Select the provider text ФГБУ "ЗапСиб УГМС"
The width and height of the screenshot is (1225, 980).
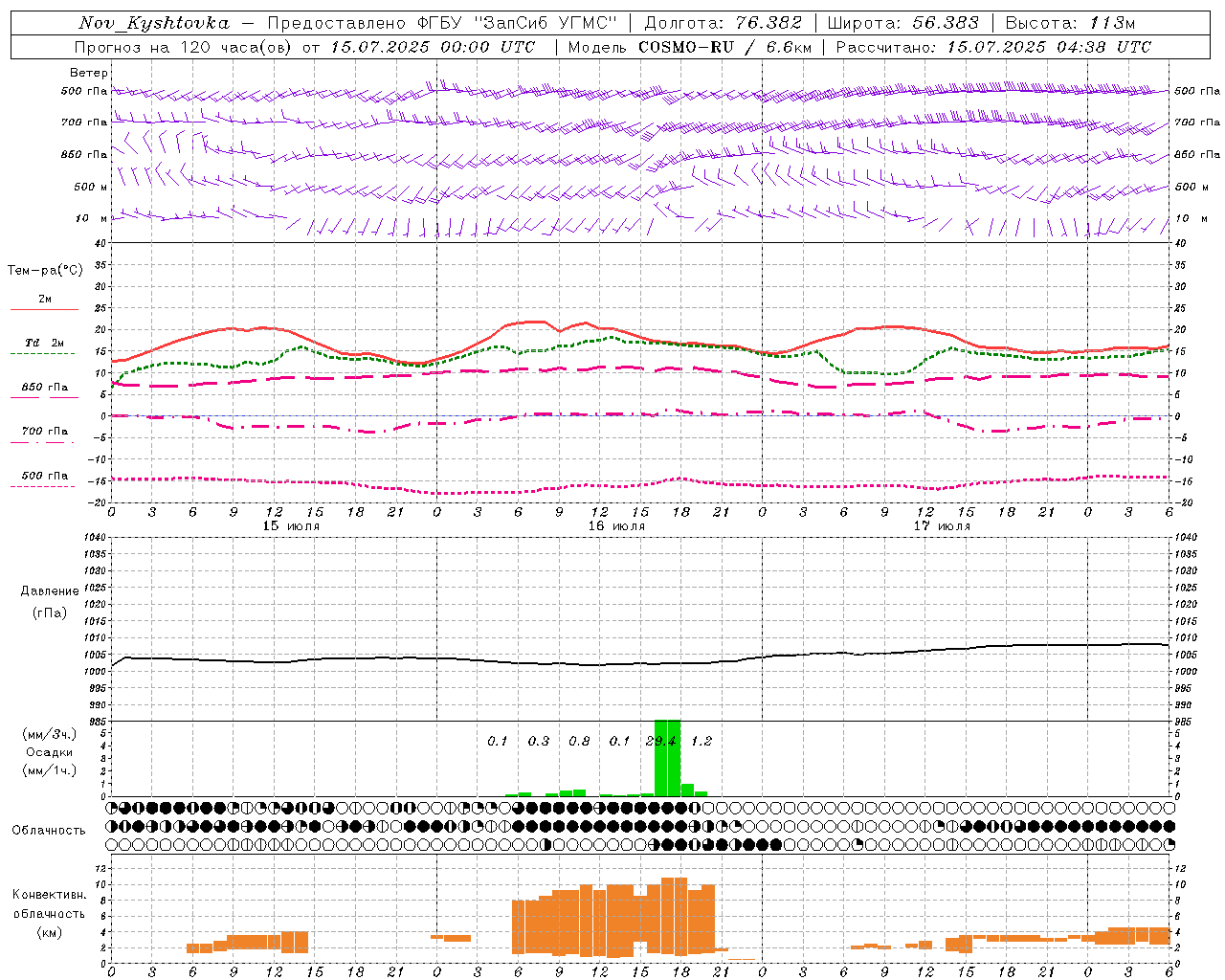[x=518, y=23]
